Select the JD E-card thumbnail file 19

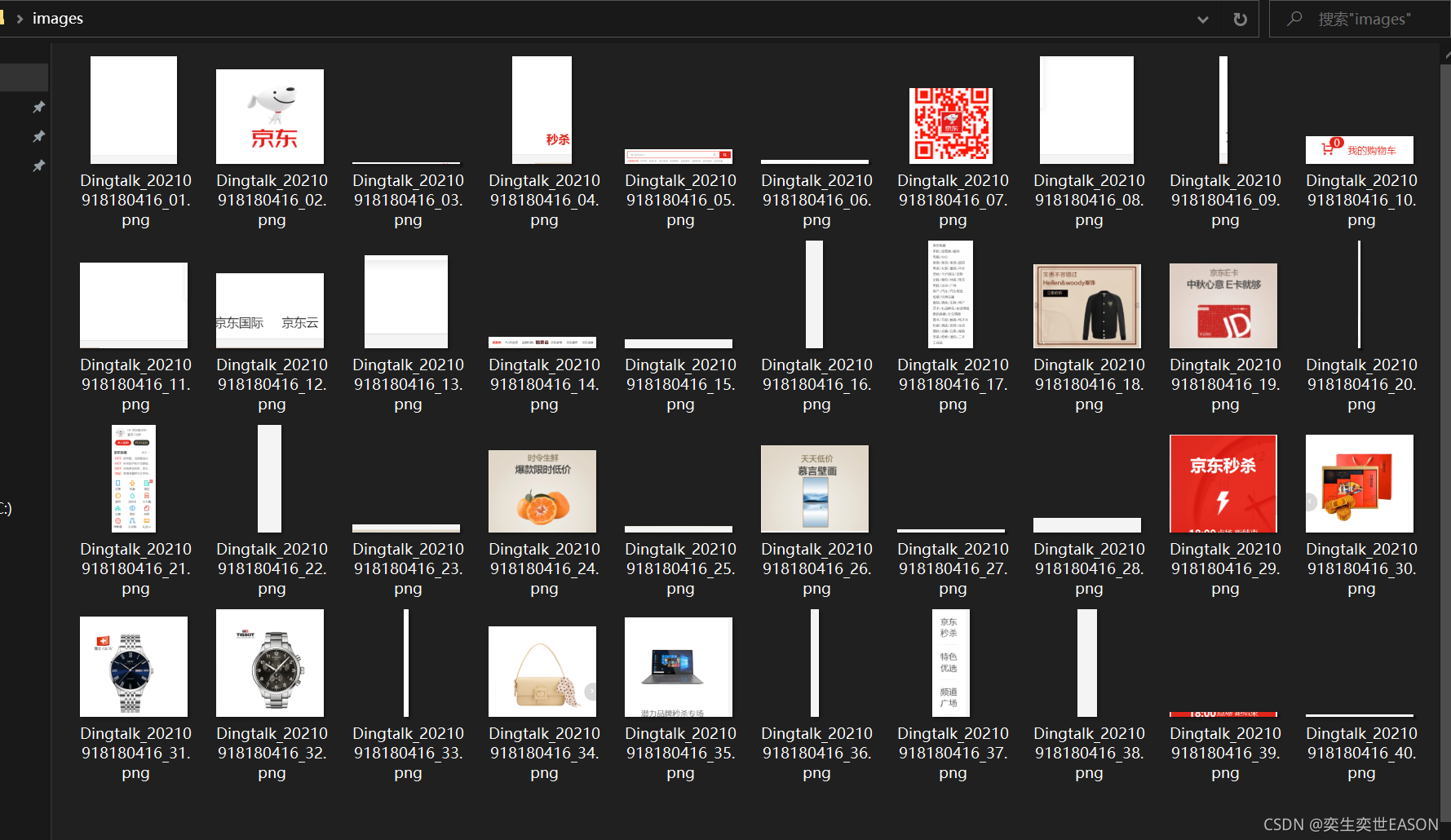click(x=1223, y=306)
